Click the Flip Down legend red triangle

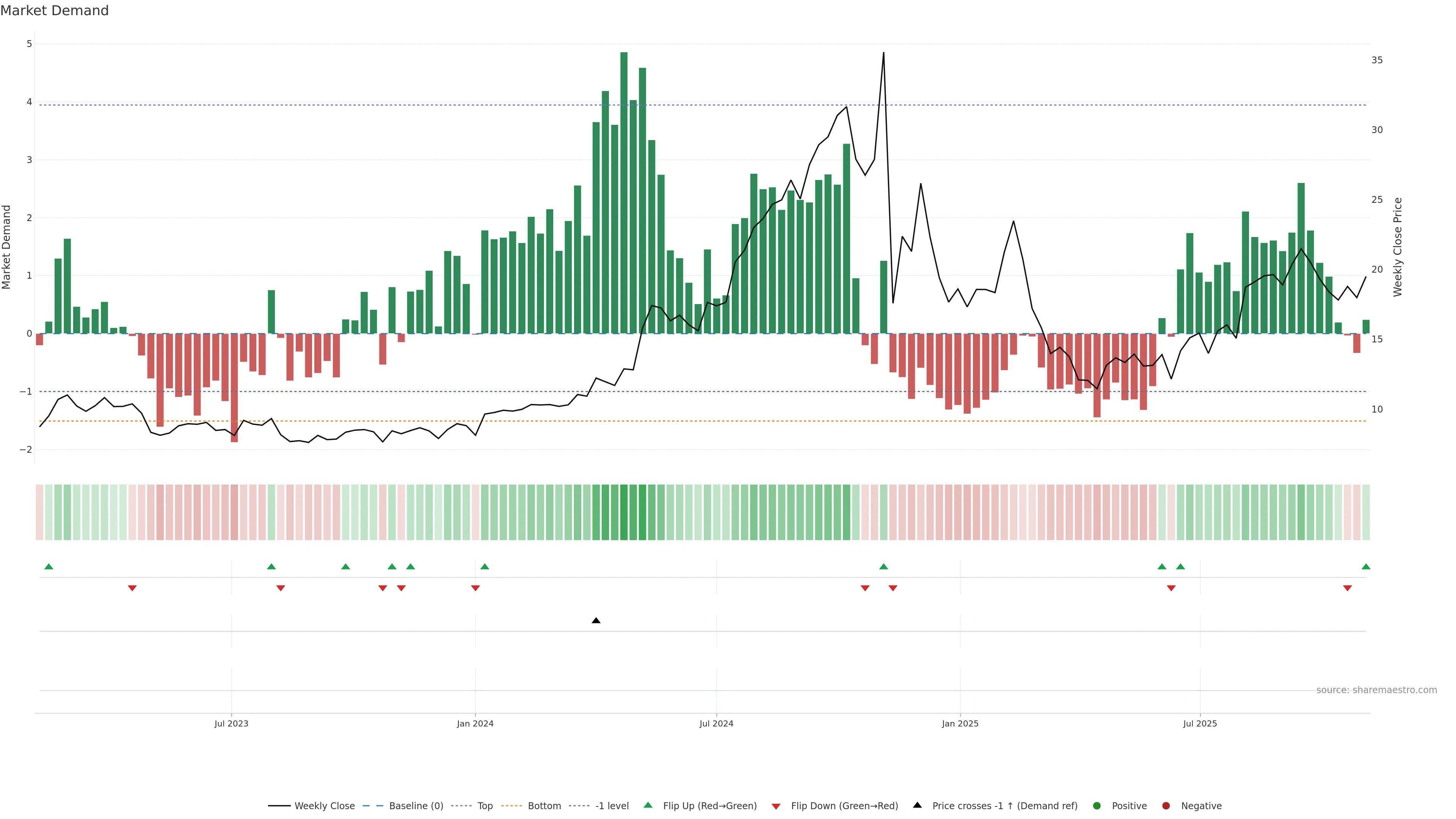coord(776,806)
